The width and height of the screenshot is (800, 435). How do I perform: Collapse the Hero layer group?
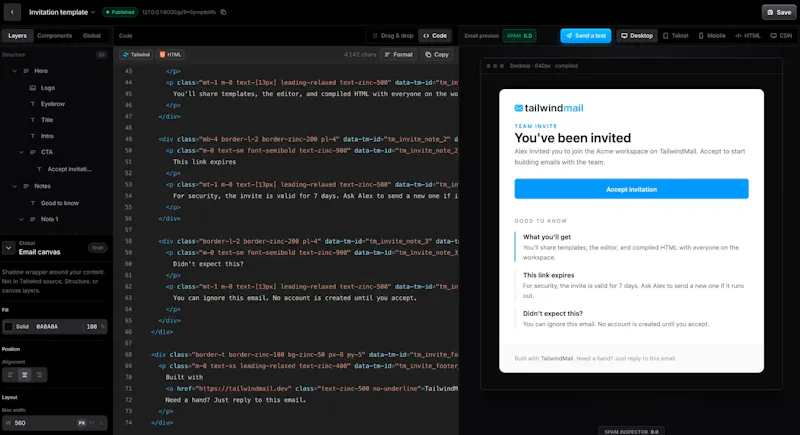pos(14,71)
